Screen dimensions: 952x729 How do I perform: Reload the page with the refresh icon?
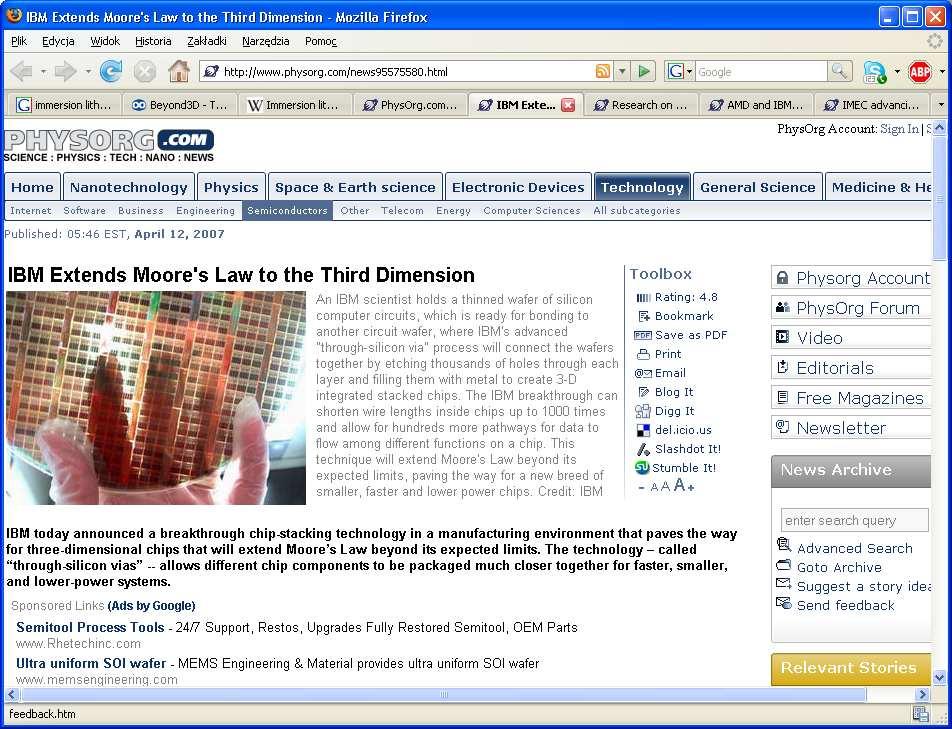coord(110,72)
